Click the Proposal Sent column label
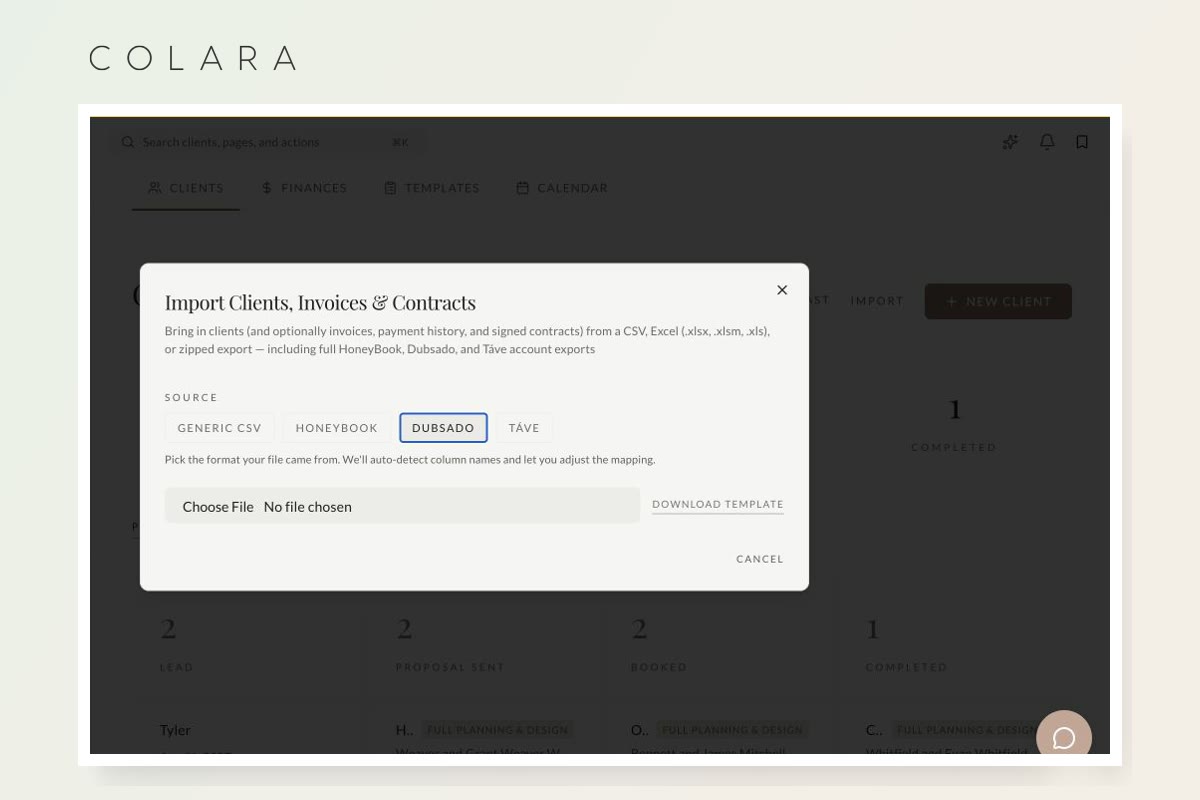This screenshot has height=800, width=1200. 450,667
